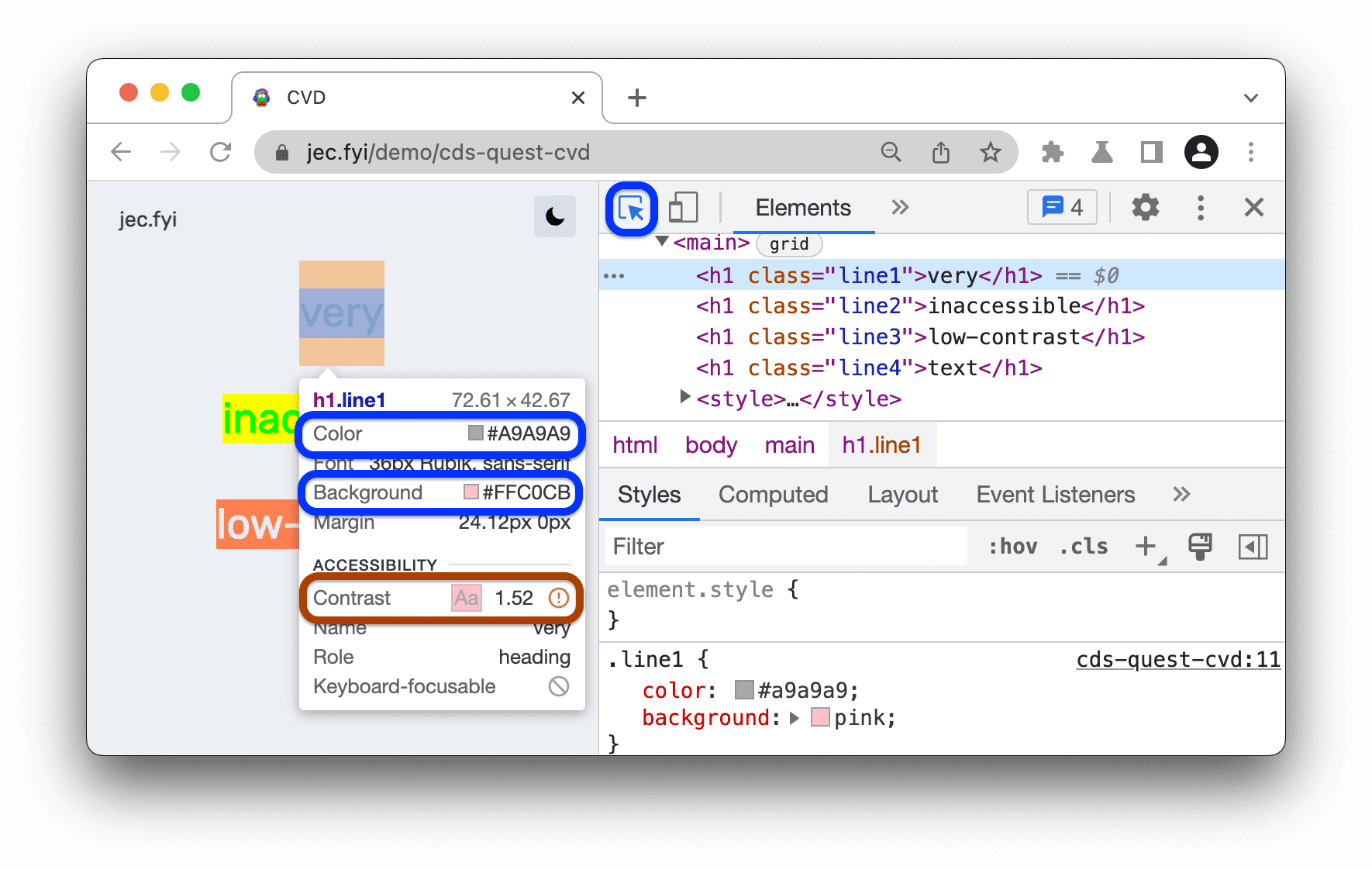Select h1.line1 in the breadcrumb bar
The width and height of the screenshot is (1372, 870).
click(881, 444)
